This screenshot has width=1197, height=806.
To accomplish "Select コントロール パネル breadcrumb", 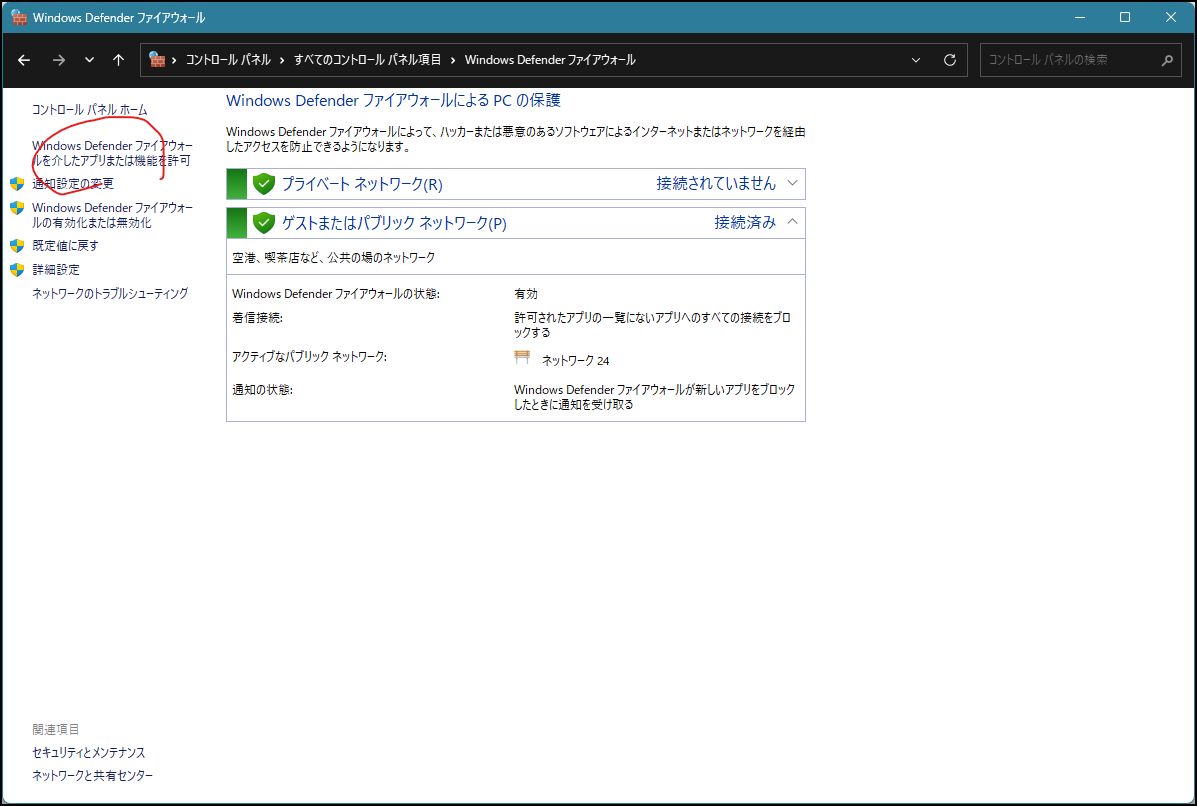I will click(228, 60).
